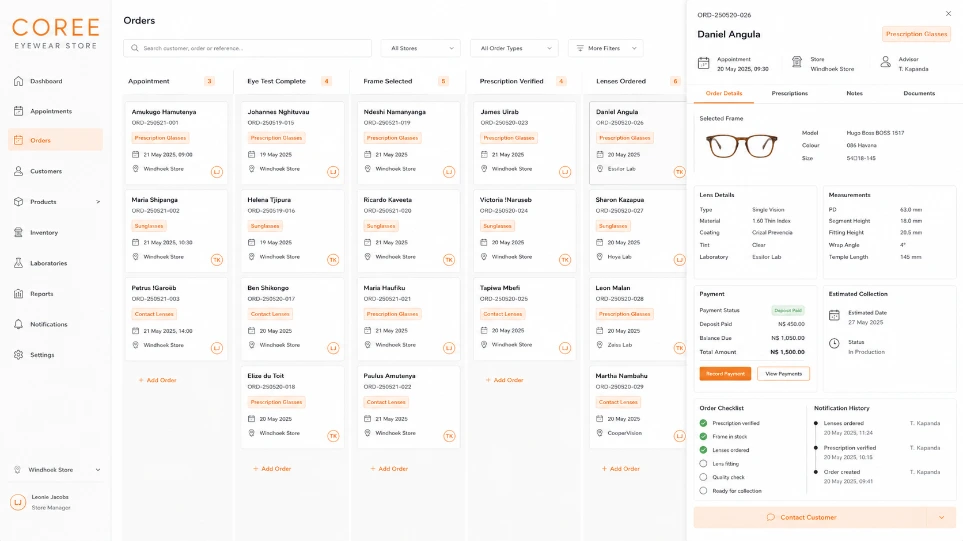Add Order in Prescription Verified column
This screenshot has width=963, height=541.
tap(504, 380)
